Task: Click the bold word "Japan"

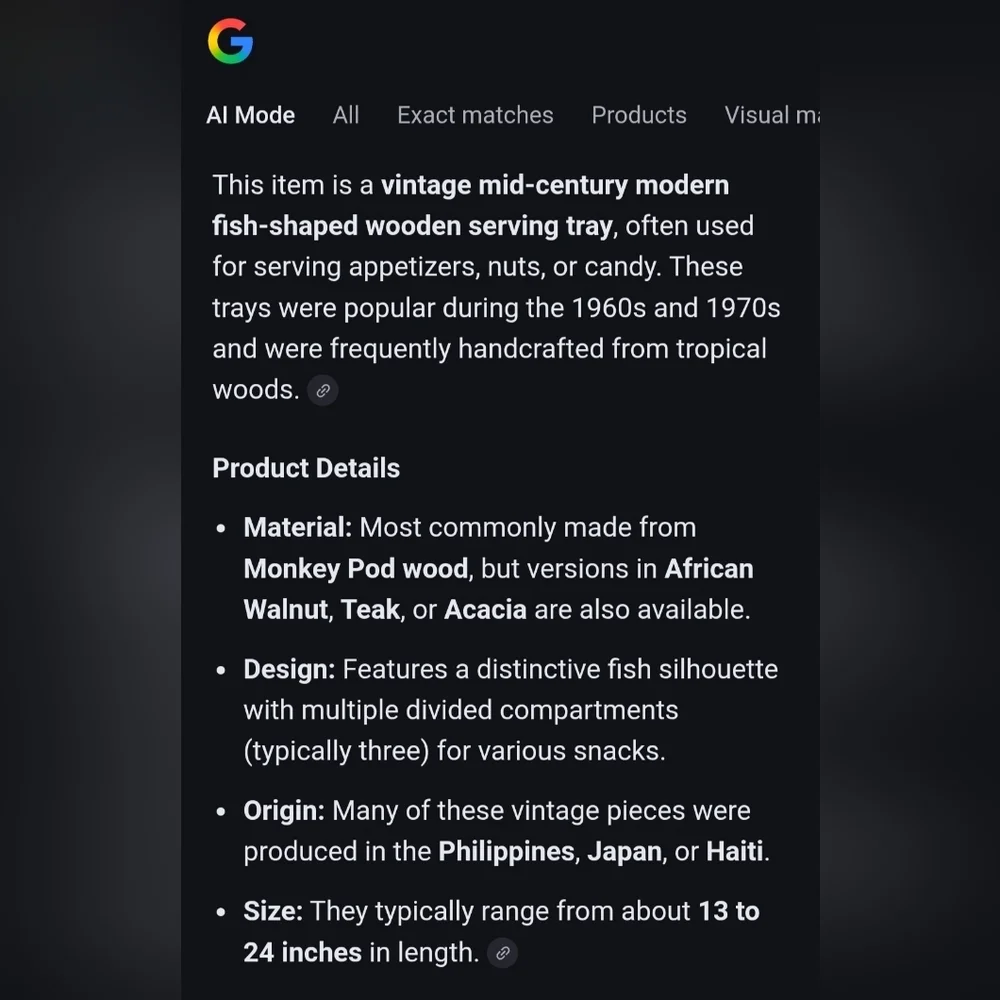Action: (x=624, y=851)
